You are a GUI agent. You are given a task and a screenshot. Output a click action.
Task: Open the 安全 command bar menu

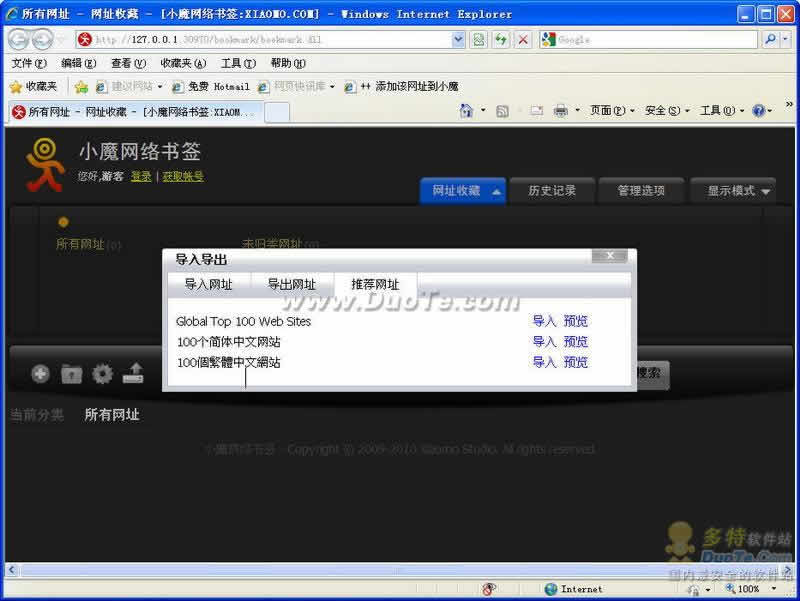click(667, 111)
